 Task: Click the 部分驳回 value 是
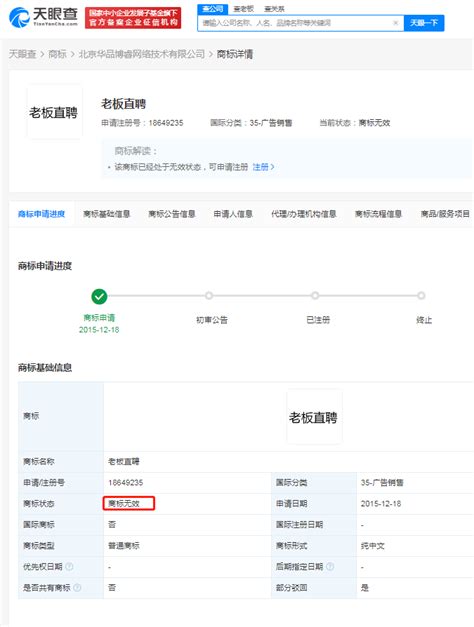click(x=364, y=587)
